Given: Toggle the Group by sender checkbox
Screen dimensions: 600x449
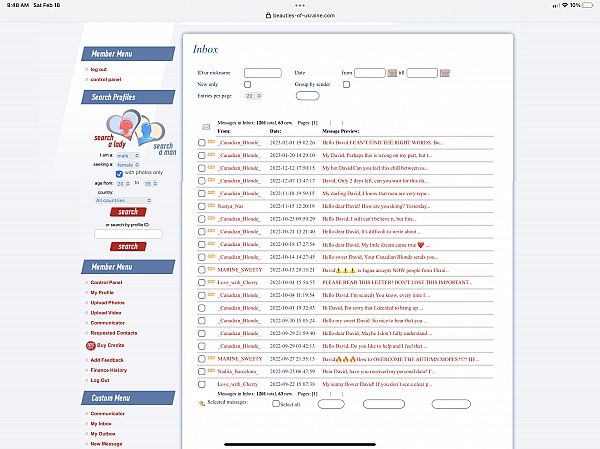Looking at the screenshot, I should click(x=347, y=84).
